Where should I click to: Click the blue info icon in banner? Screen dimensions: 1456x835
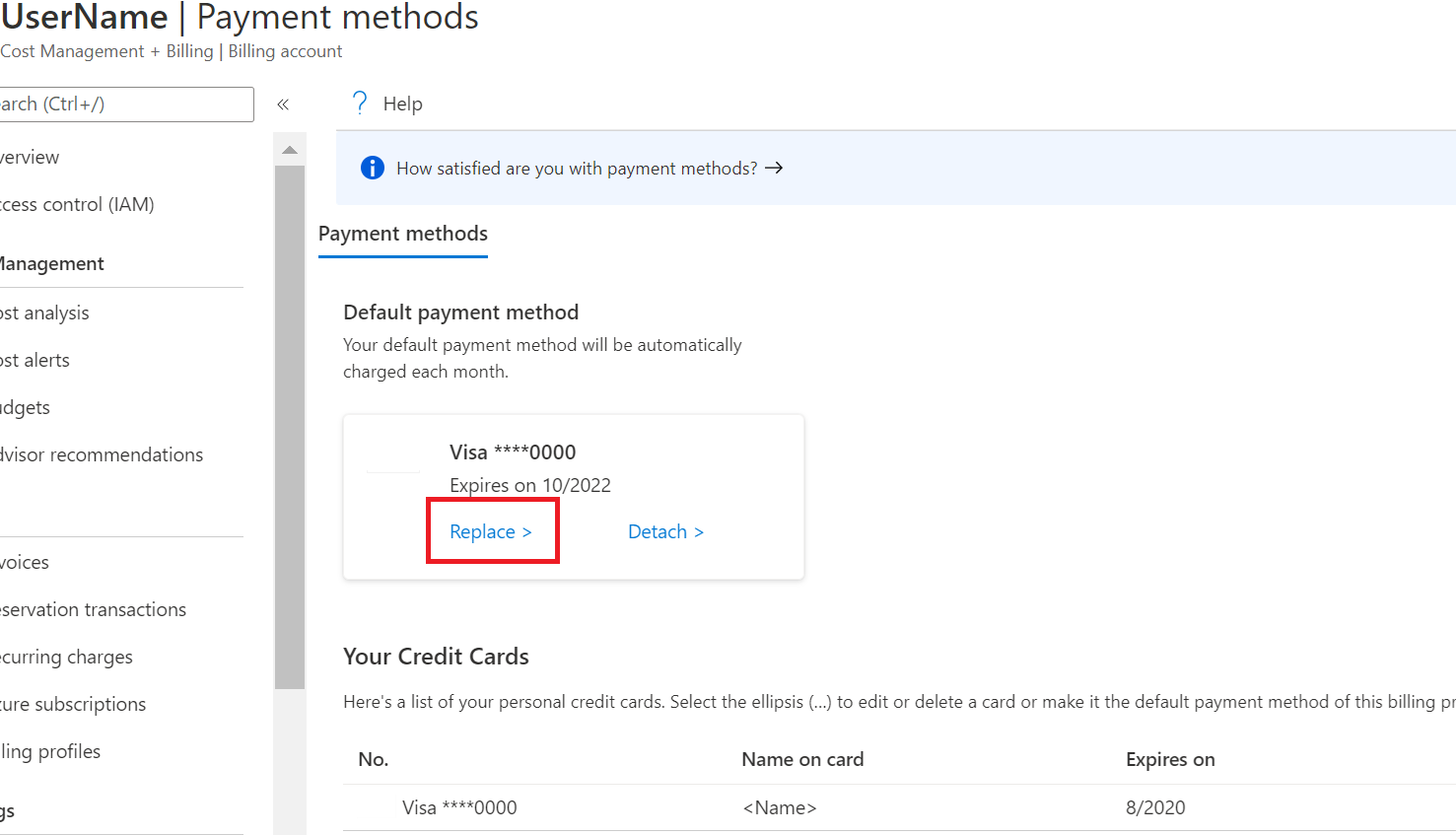click(x=373, y=168)
